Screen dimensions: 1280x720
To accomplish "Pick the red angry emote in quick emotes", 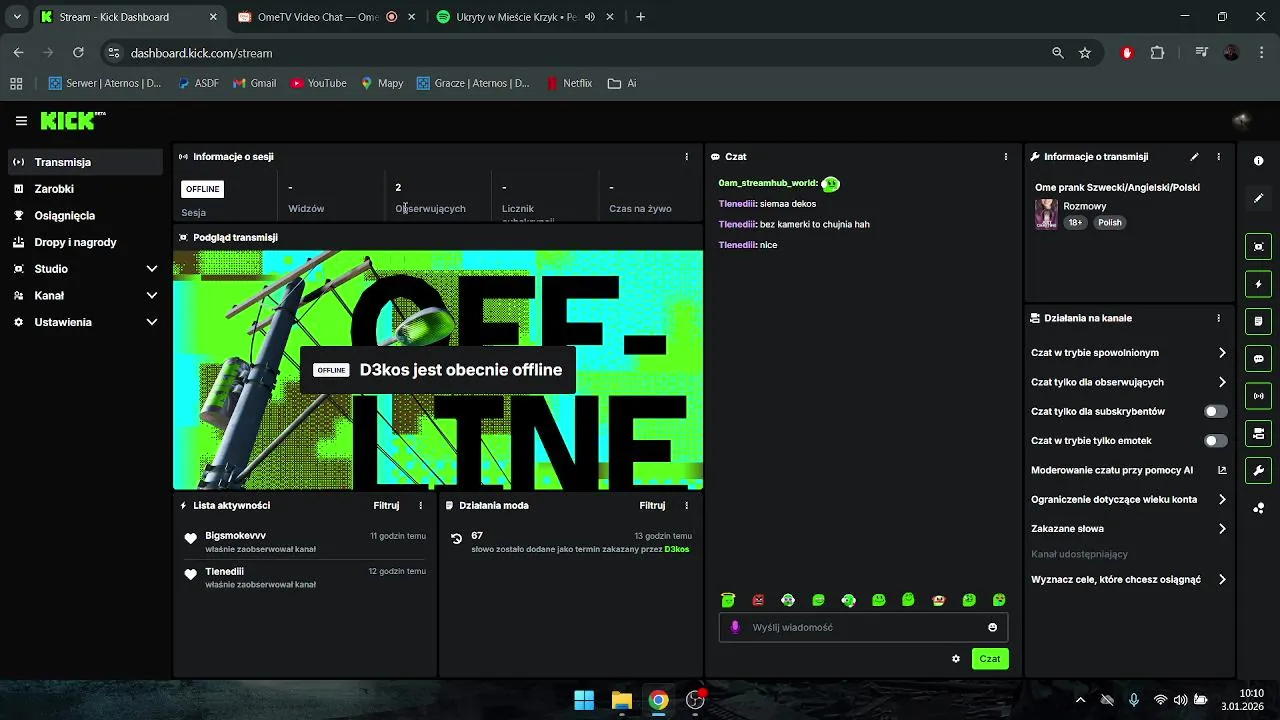I will click(758, 600).
